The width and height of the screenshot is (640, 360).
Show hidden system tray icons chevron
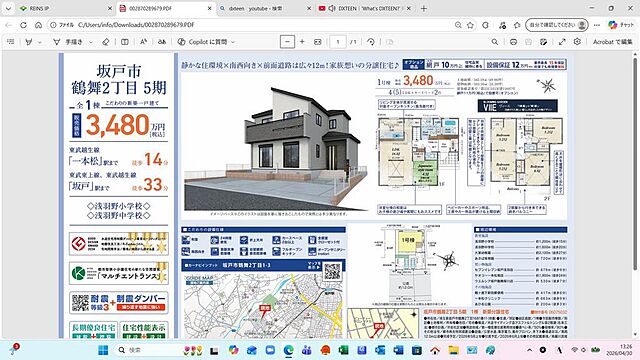coord(529,350)
